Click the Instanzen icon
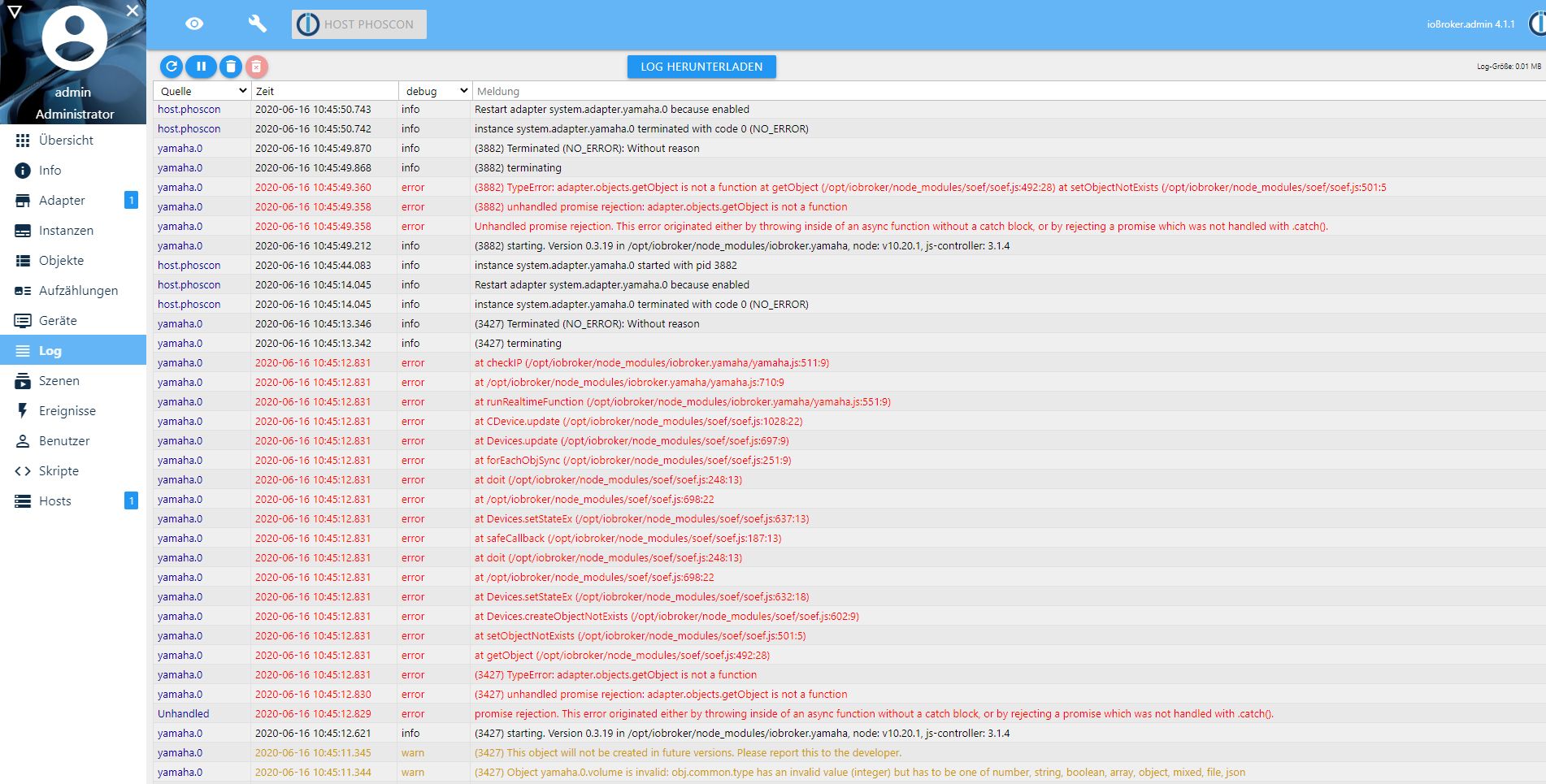 (23, 231)
